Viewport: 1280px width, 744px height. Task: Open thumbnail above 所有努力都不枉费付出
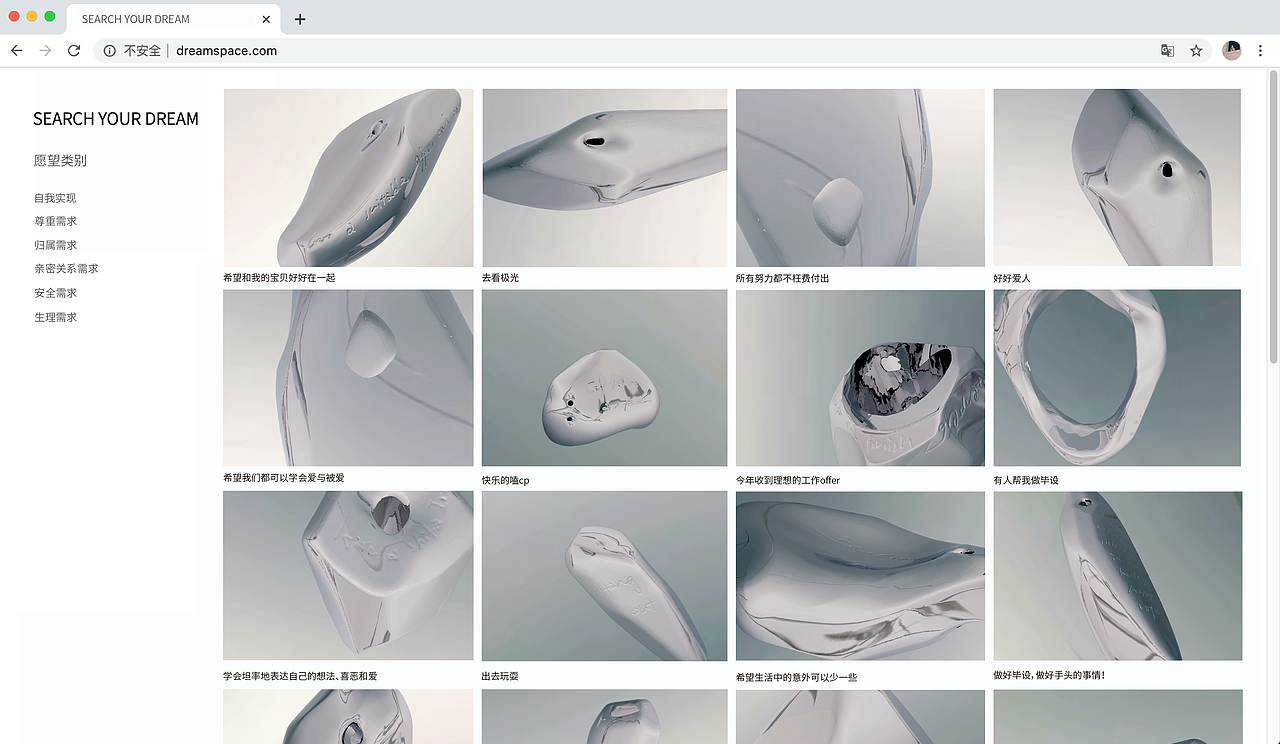click(x=860, y=178)
